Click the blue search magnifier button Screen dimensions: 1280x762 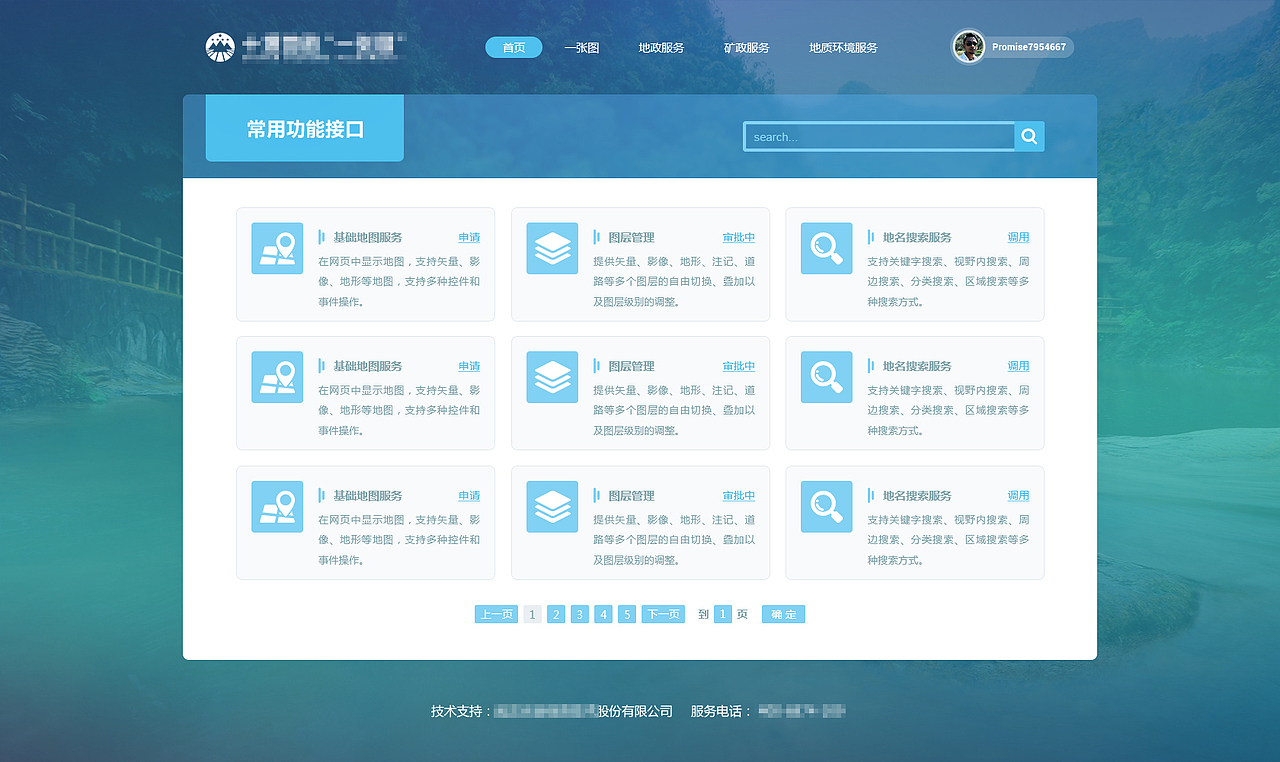pos(1029,136)
